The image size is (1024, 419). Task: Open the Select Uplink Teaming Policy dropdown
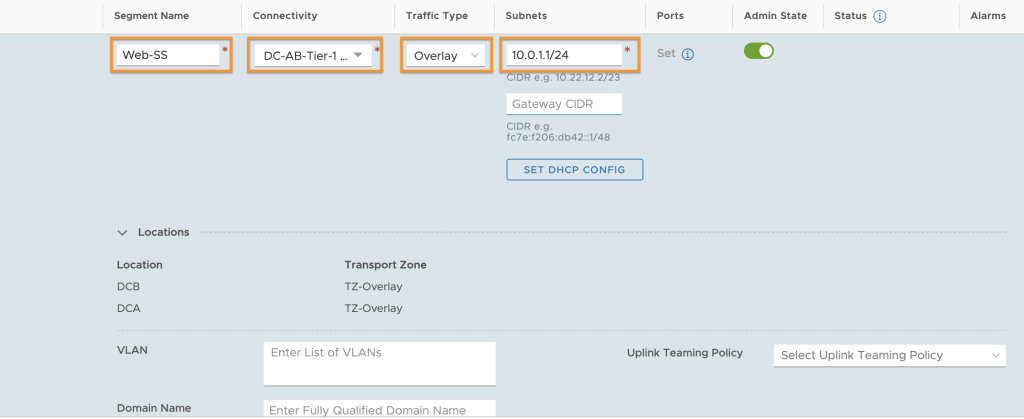click(x=889, y=355)
